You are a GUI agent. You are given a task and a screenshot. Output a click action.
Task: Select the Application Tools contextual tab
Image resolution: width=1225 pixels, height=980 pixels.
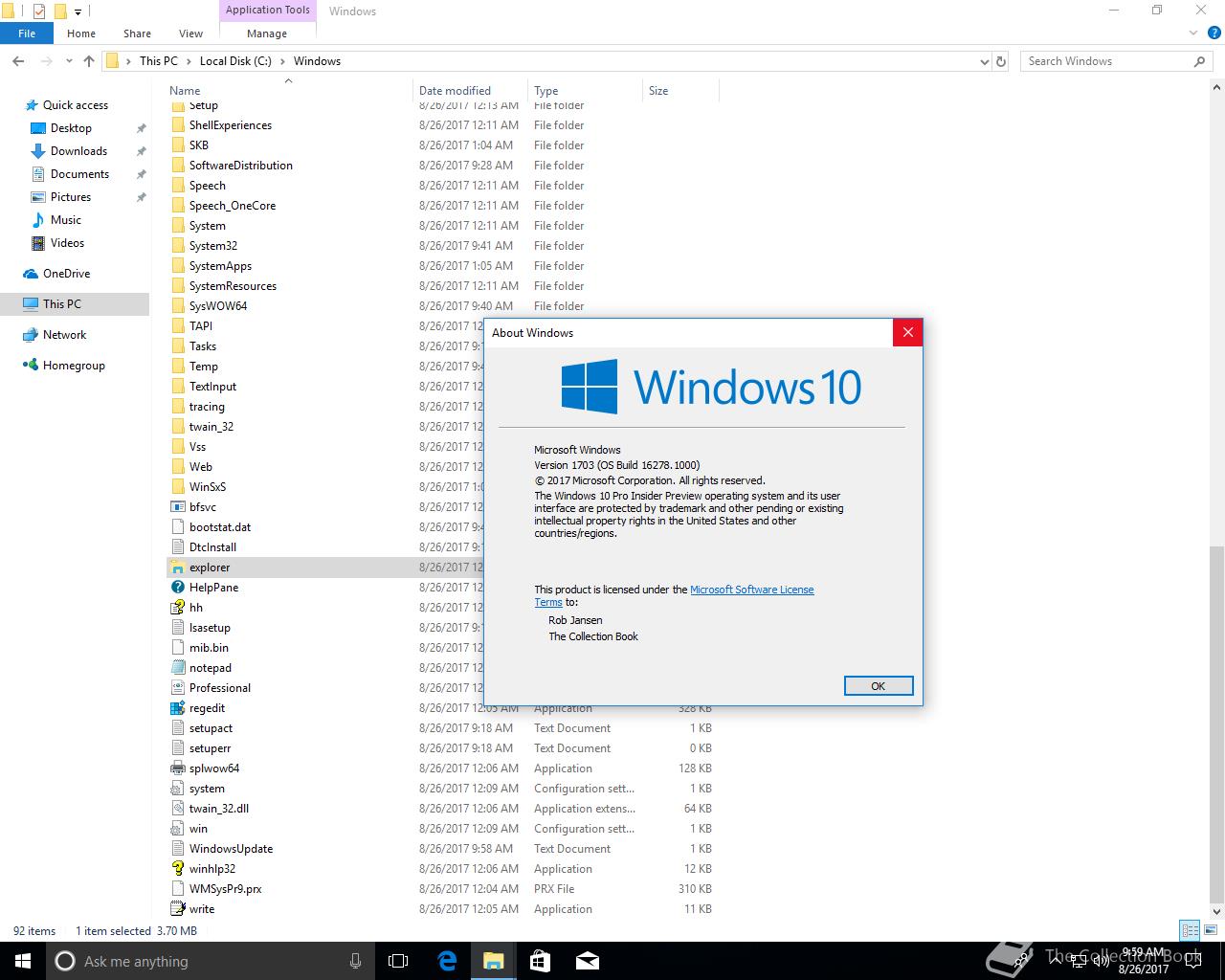[x=268, y=11]
